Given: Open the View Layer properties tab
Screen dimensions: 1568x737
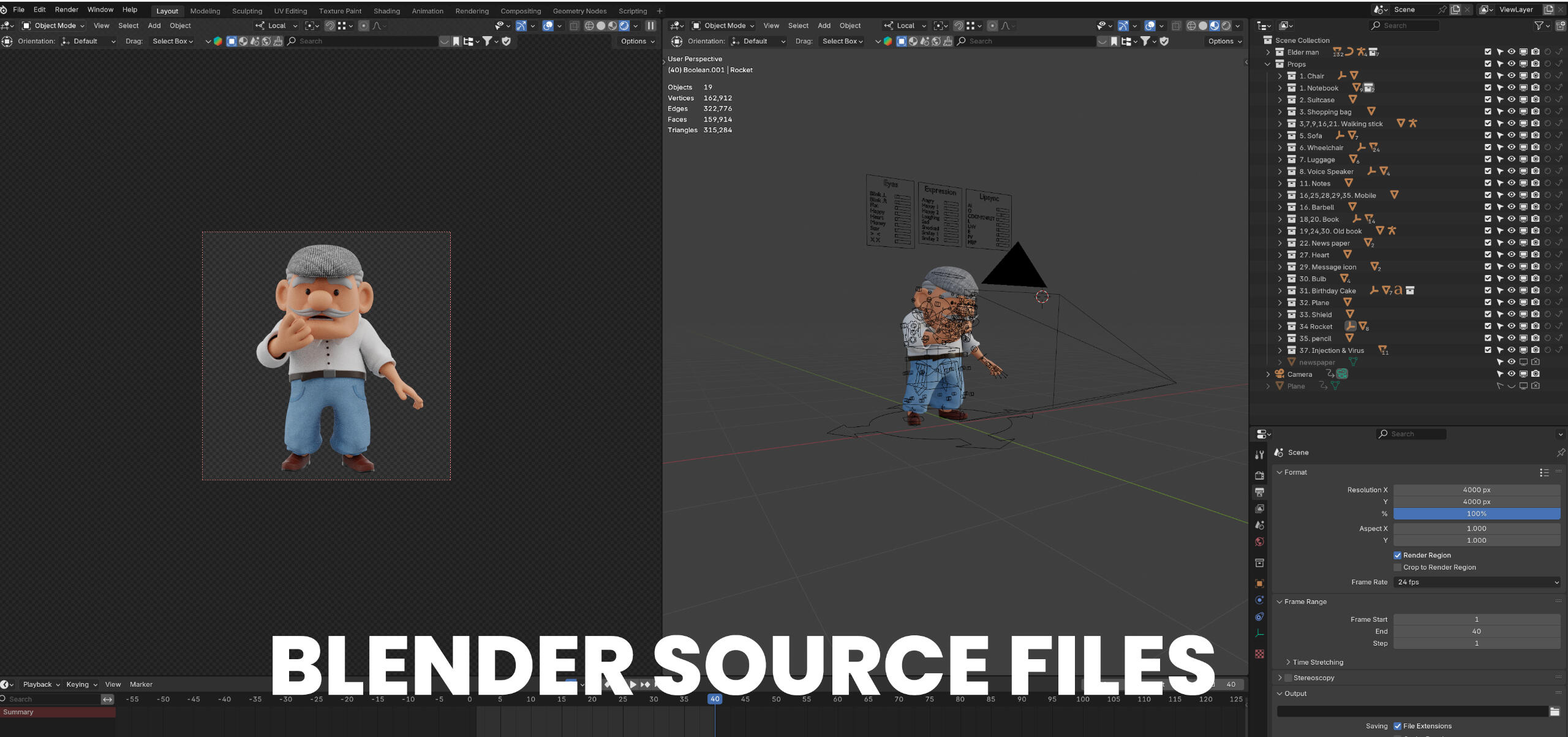Looking at the screenshot, I should tap(1259, 508).
